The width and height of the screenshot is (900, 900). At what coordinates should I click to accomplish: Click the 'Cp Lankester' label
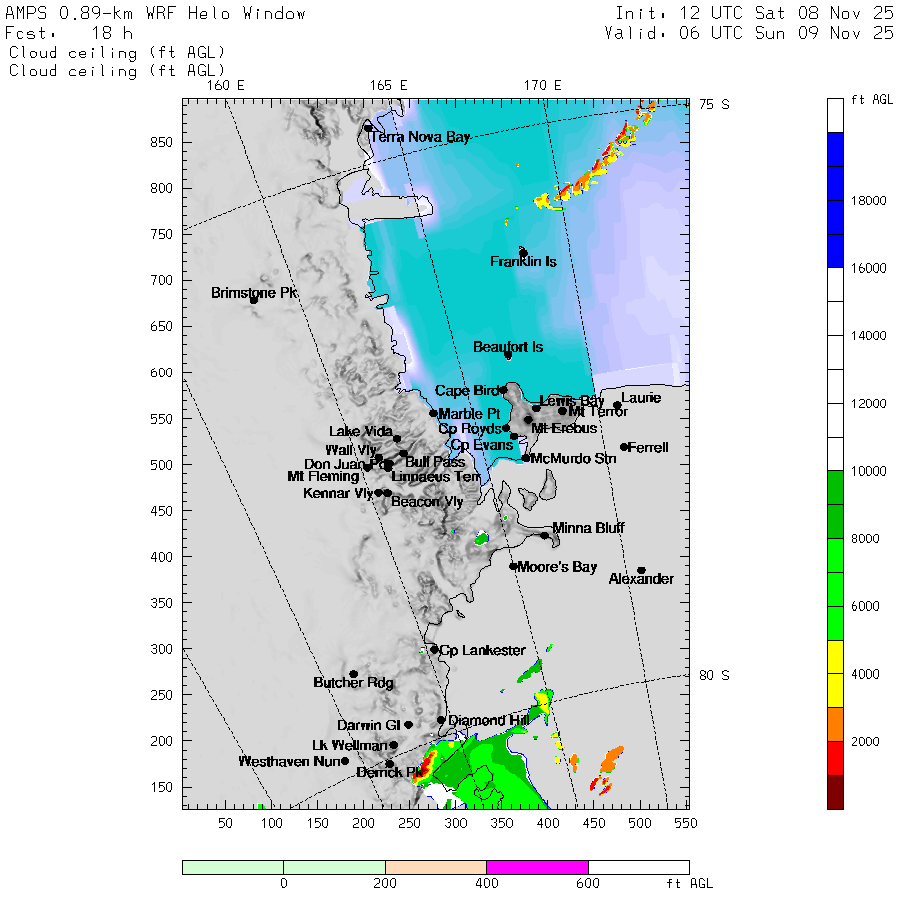click(482, 650)
